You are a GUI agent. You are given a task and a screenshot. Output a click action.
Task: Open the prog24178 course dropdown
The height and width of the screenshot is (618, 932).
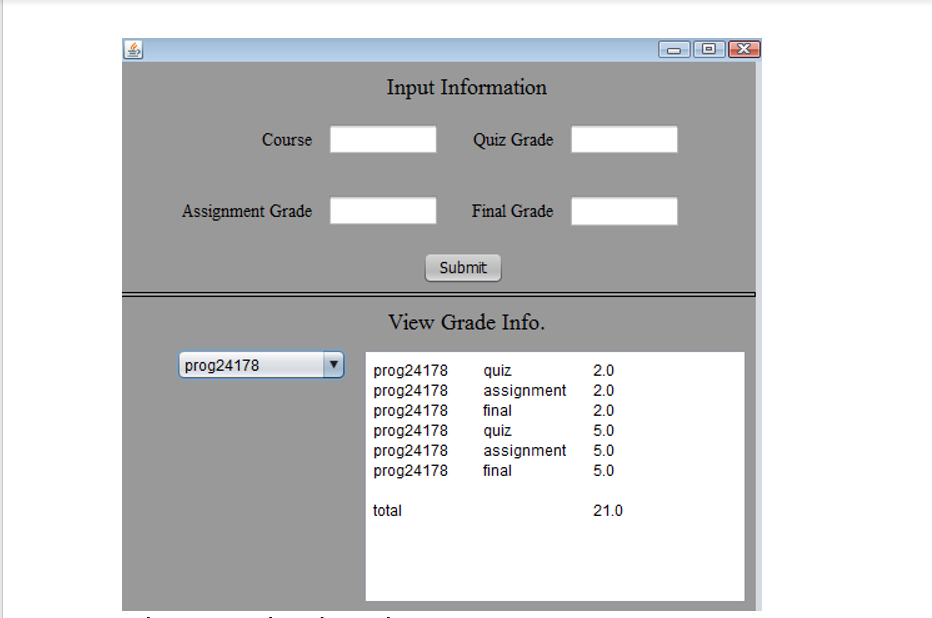tap(260, 365)
